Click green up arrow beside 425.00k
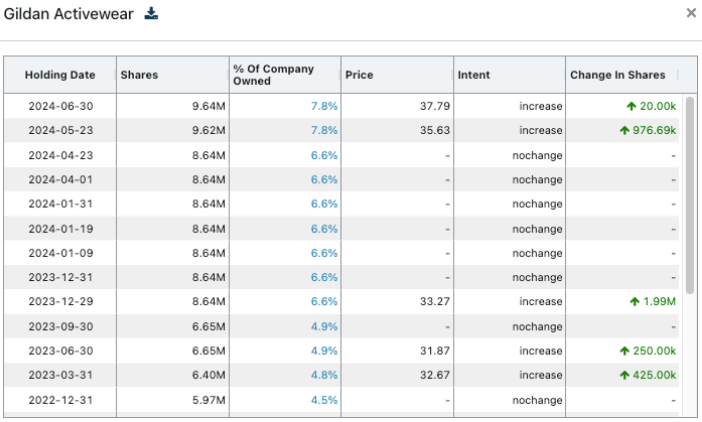The image size is (702, 422). (624, 375)
